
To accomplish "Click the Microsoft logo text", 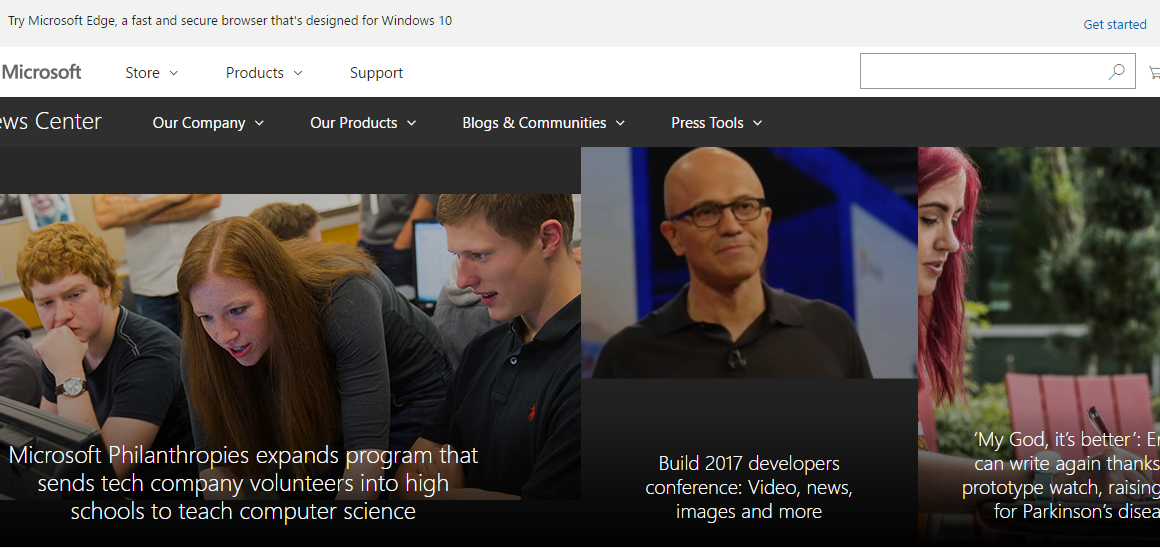I will click(x=41, y=72).
